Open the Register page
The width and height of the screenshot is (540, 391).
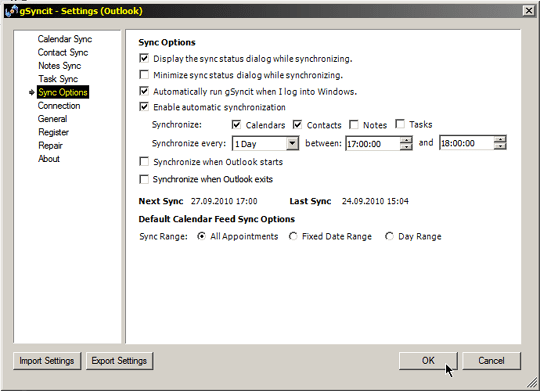click(x=53, y=132)
